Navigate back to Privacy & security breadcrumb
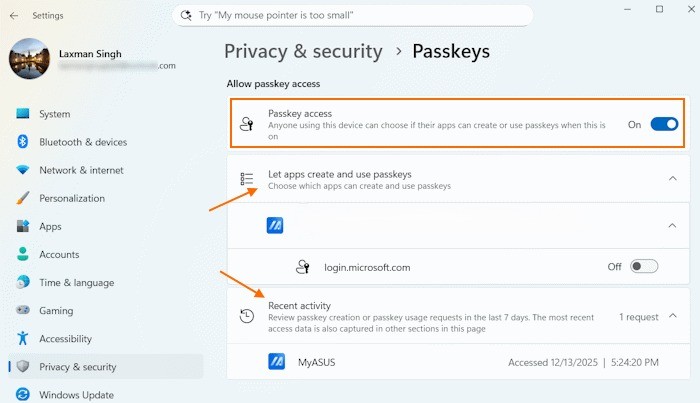The height and width of the screenshot is (403, 700). click(x=303, y=51)
